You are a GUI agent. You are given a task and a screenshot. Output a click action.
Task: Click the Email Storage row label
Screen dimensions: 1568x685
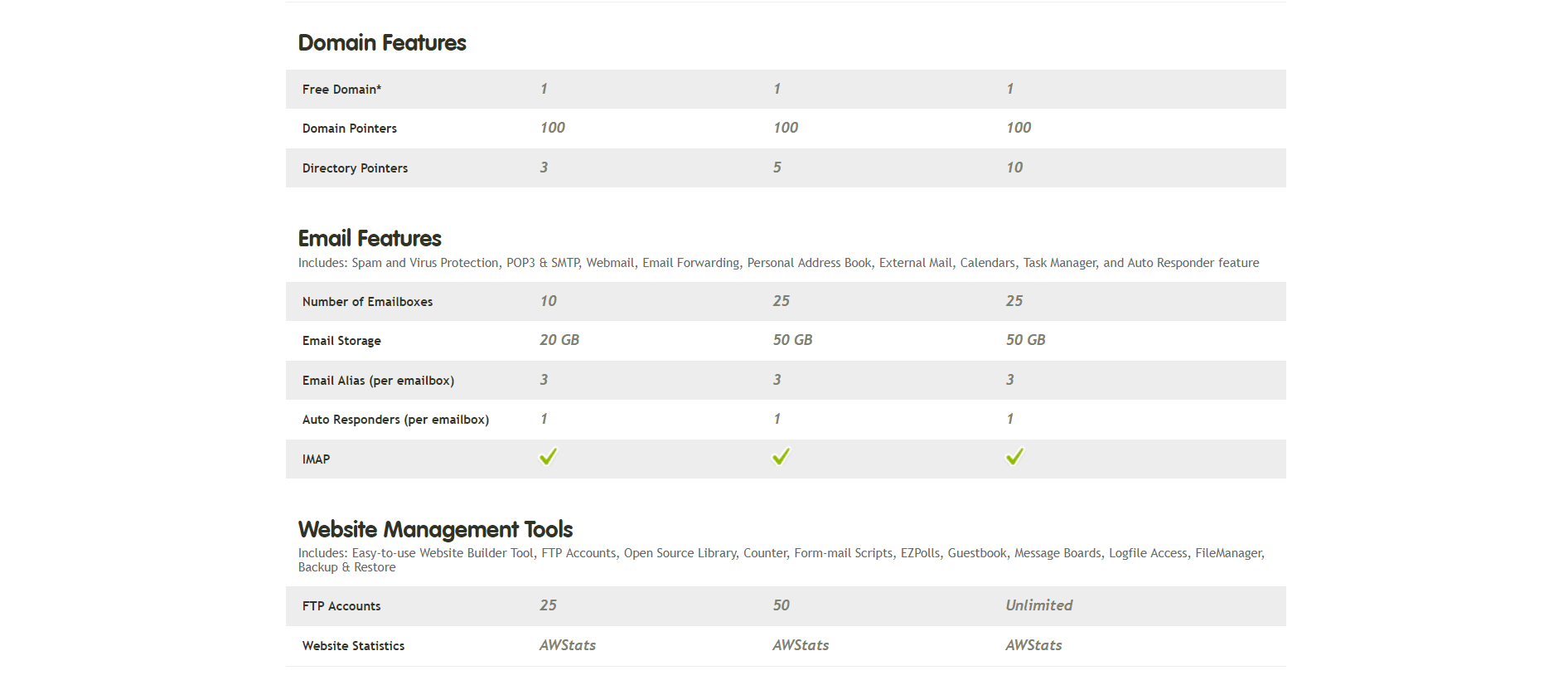[341, 341]
